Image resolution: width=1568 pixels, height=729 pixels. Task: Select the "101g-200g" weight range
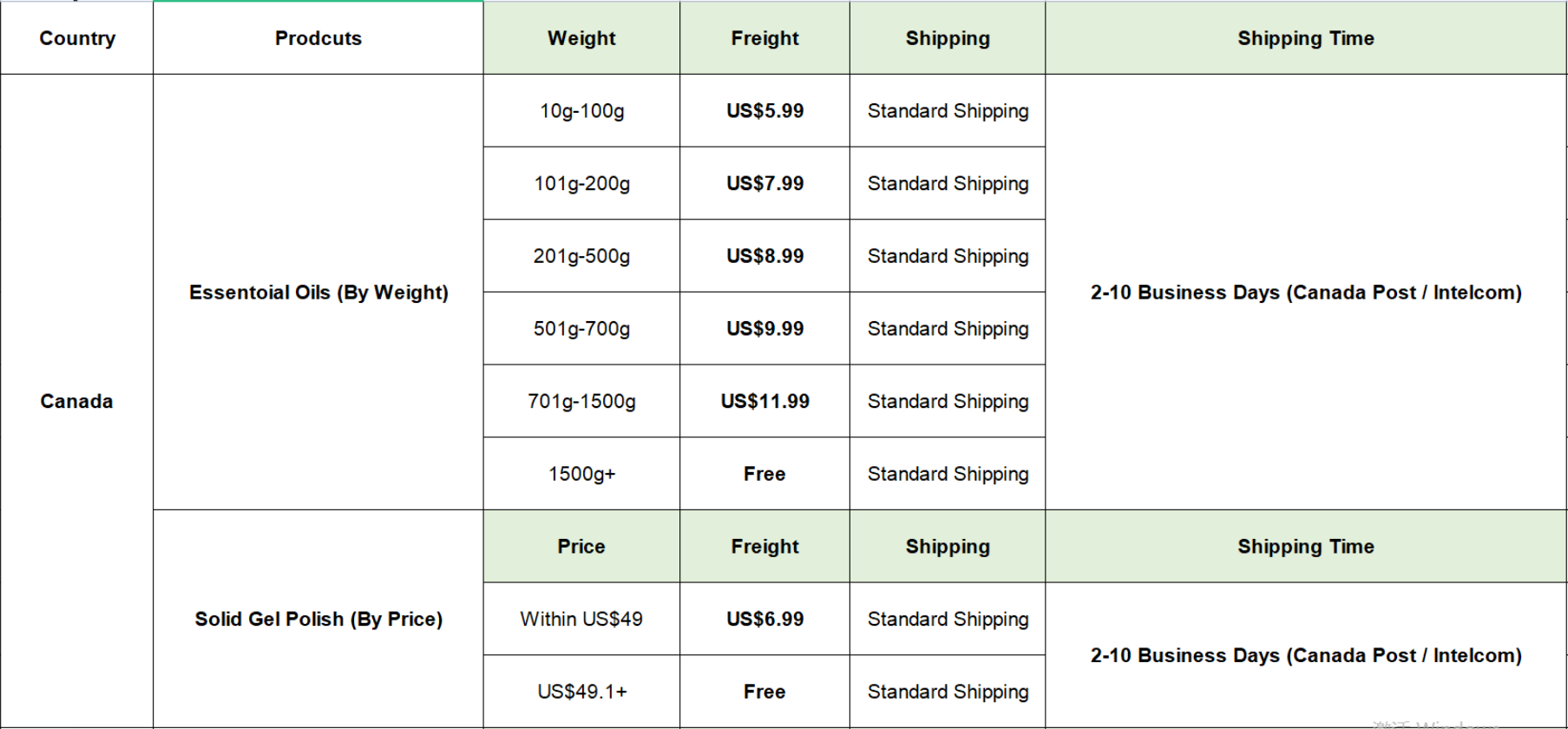coord(581,184)
